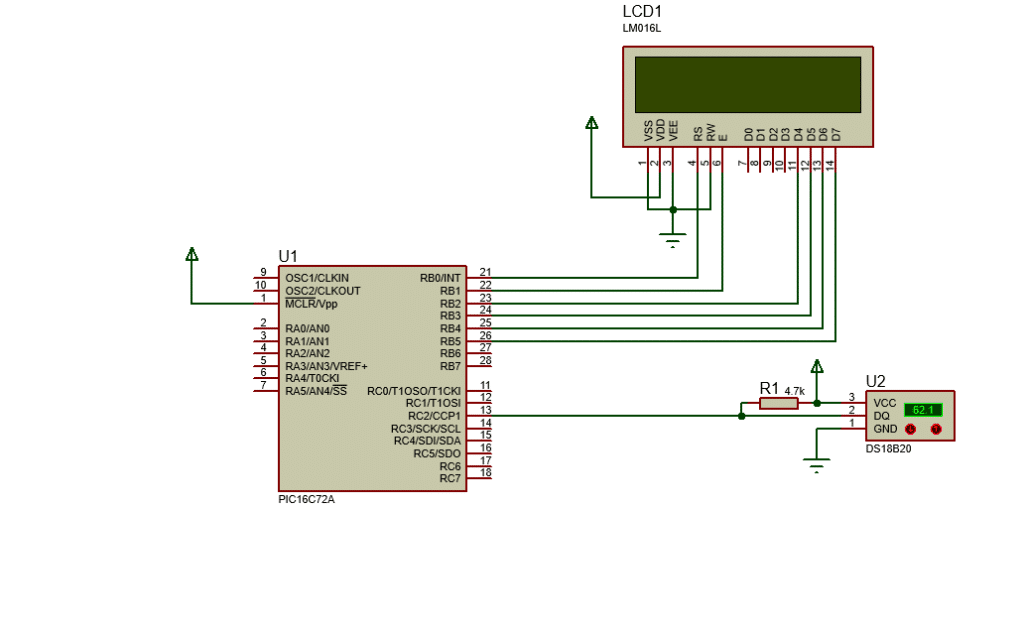
Task: Select the power terminal above the DS18B20 VCC line
Action: pos(817,366)
